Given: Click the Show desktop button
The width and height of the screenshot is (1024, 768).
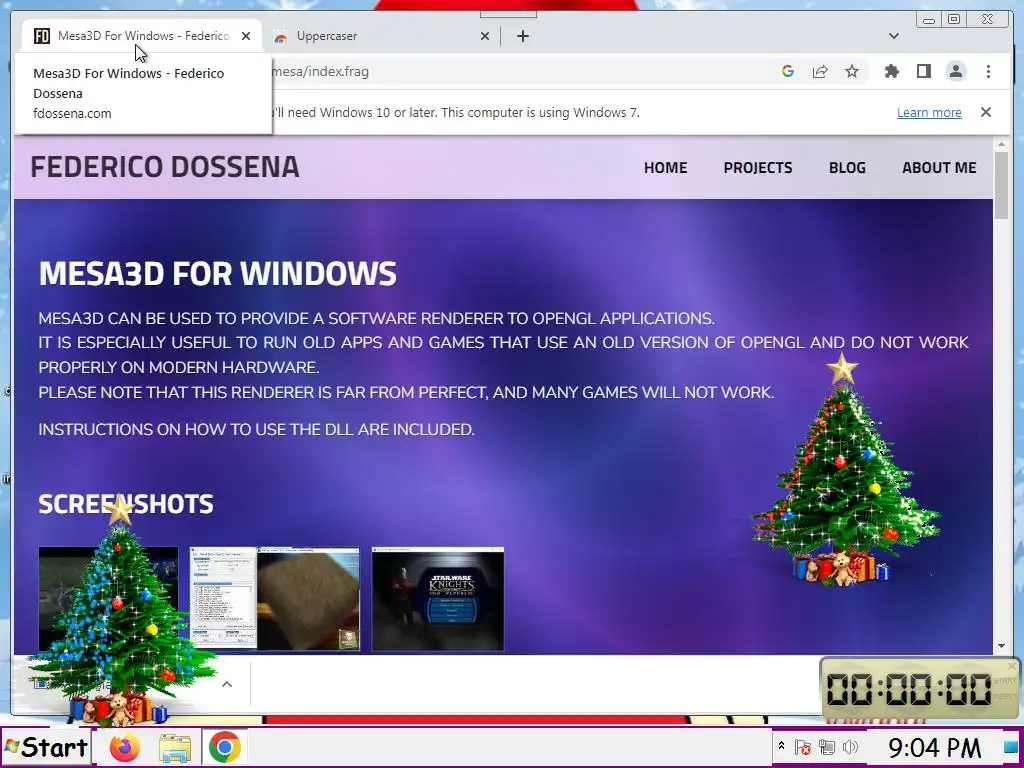Looking at the screenshot, I should click(1011, 747).
